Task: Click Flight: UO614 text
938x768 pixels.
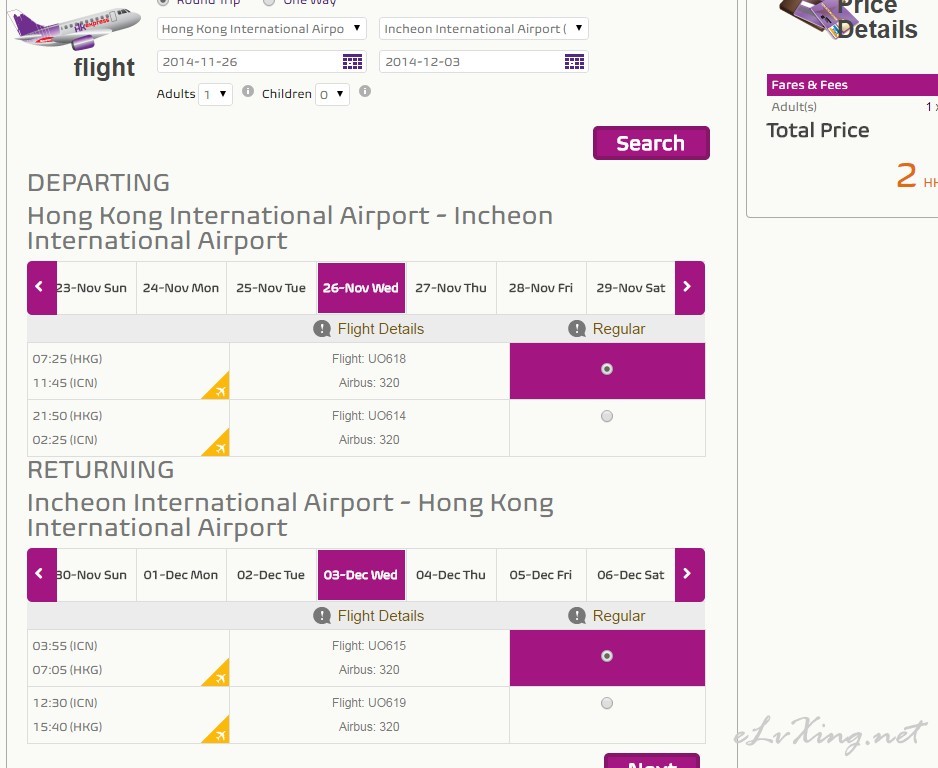Action: pos(369,416)
